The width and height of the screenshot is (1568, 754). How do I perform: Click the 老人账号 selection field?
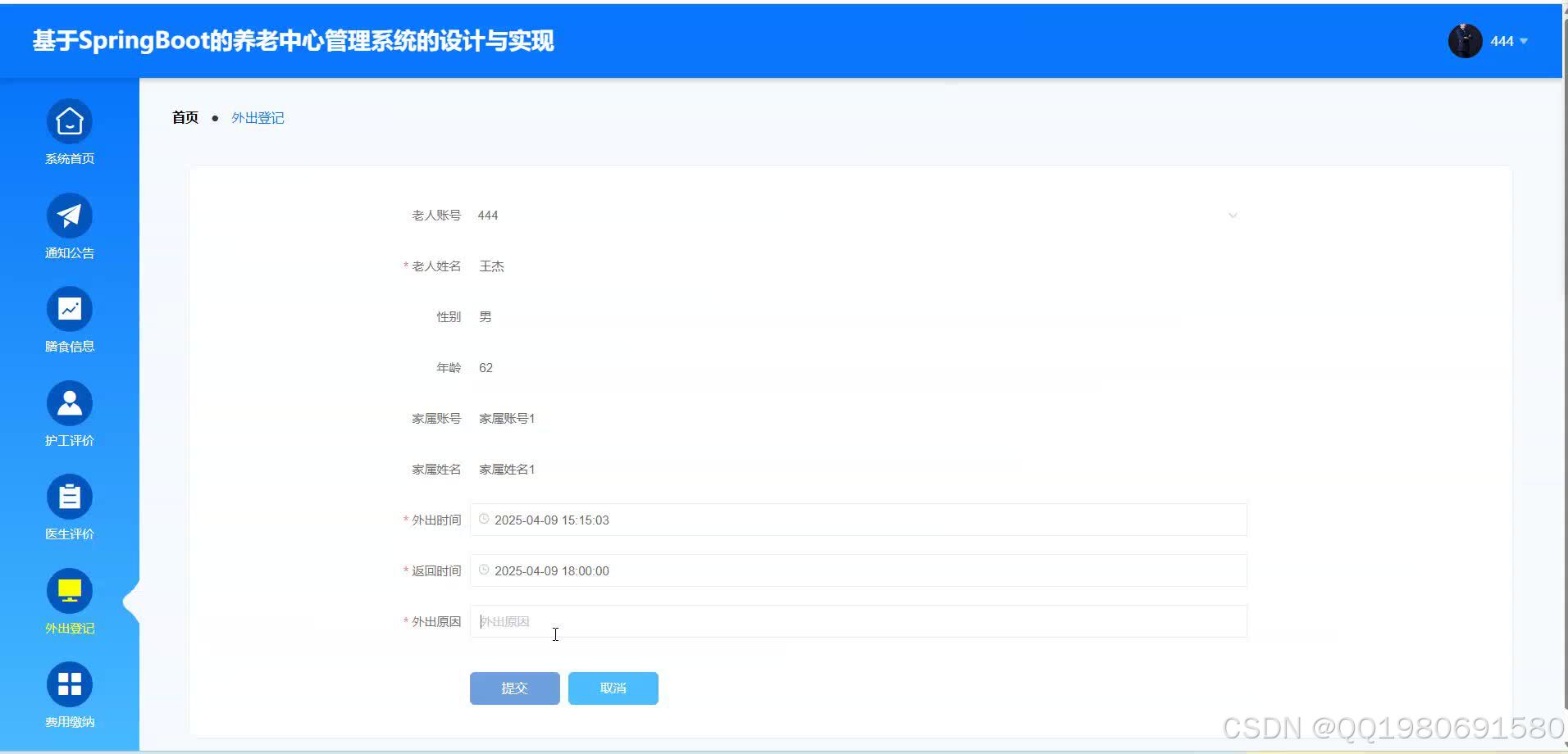pyautogui.click(x=820, y=215)
